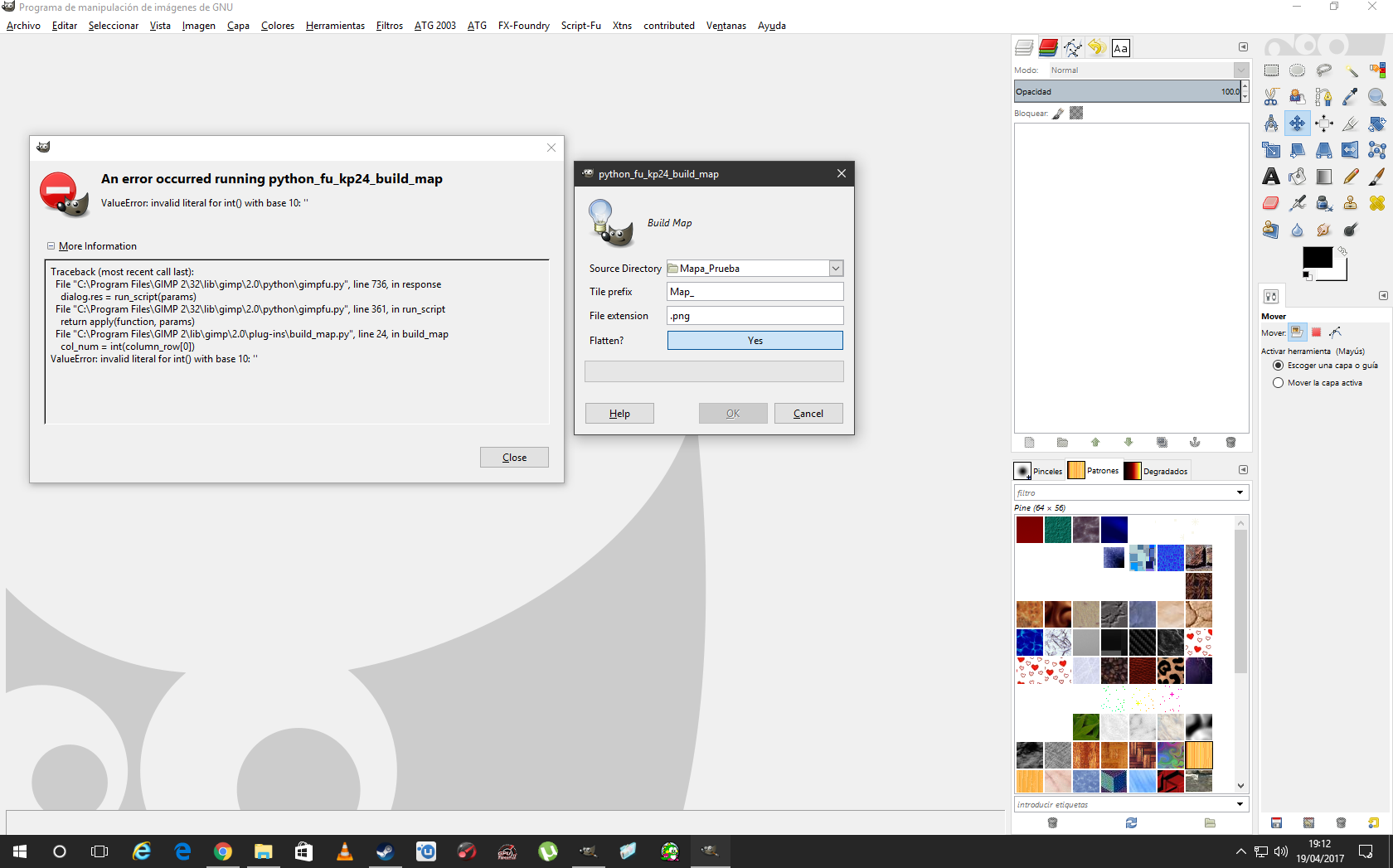Select the Fuzzy Select magic wand tool
This screenshot has width=1393, height=868.
(x=1351, y=70)
